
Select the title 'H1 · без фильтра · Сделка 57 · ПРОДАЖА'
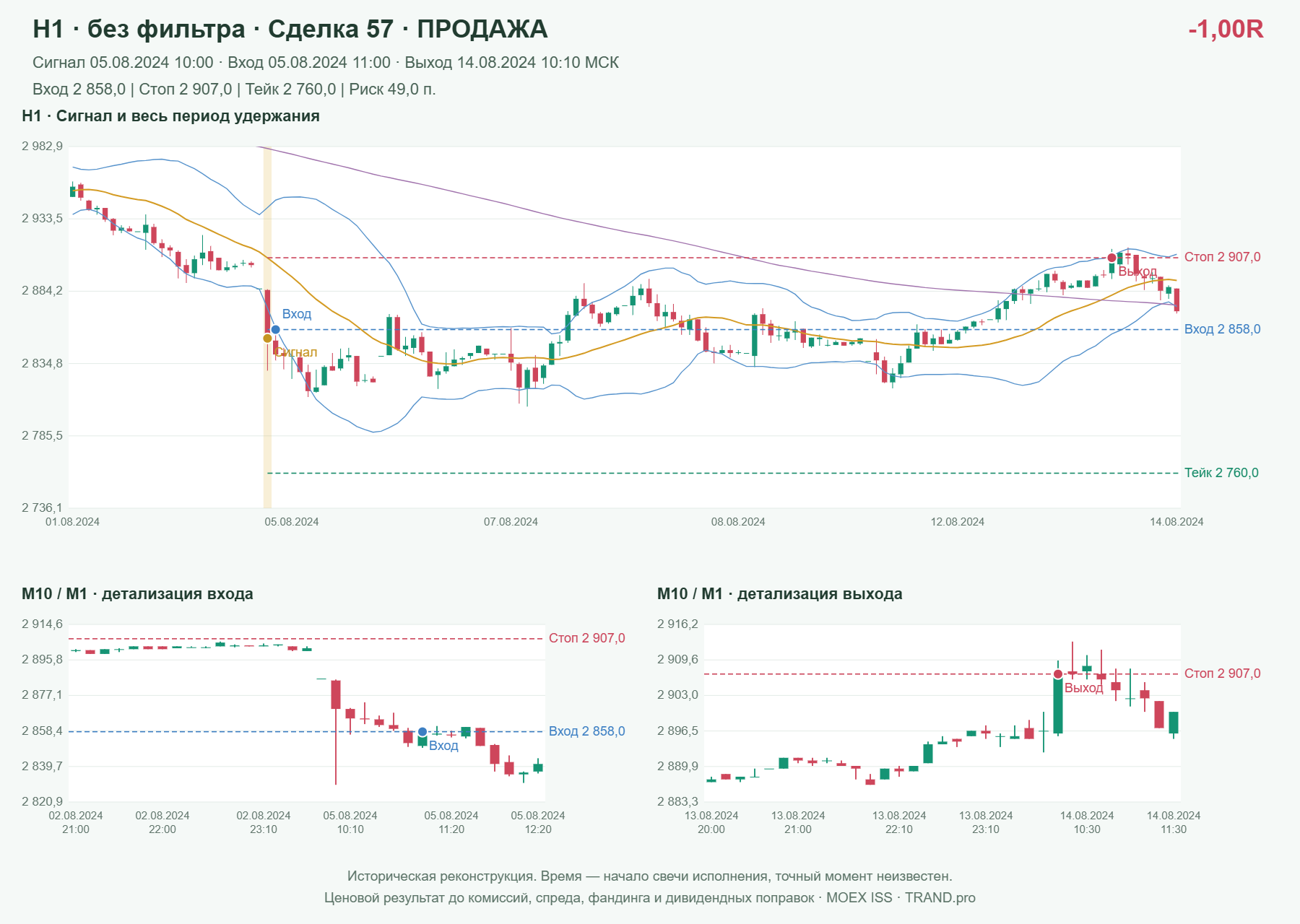pos(290,29)
